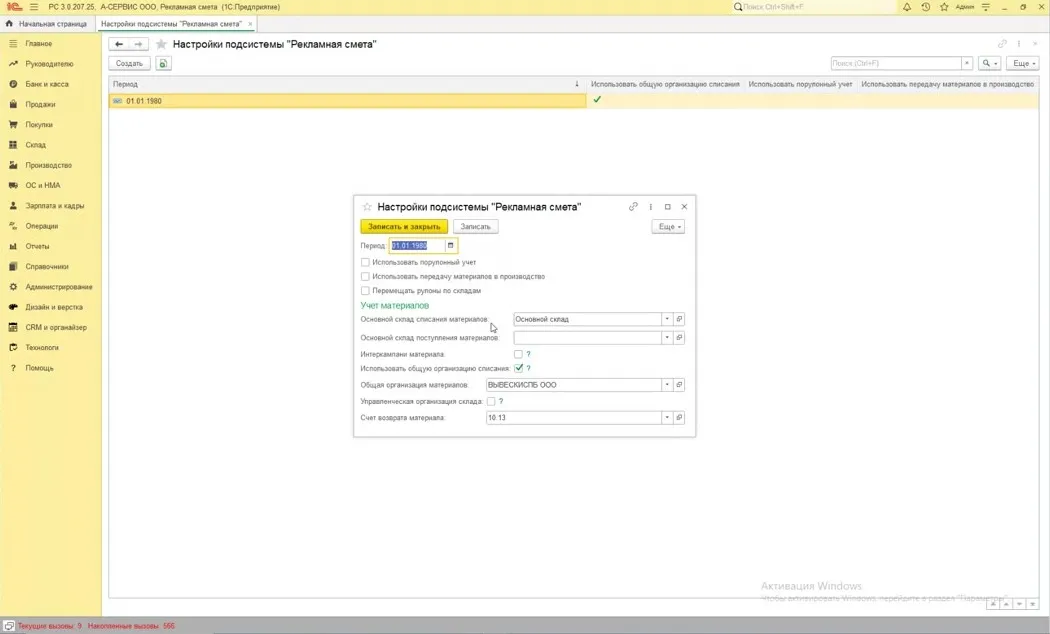Close the Настройки подсистемы tab
Image resolution: width=1050 pixels, height=634 pixels.
[250, 24]
